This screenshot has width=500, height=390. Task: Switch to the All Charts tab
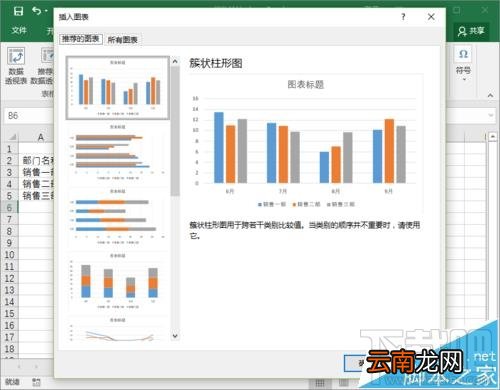pos(122,40)
